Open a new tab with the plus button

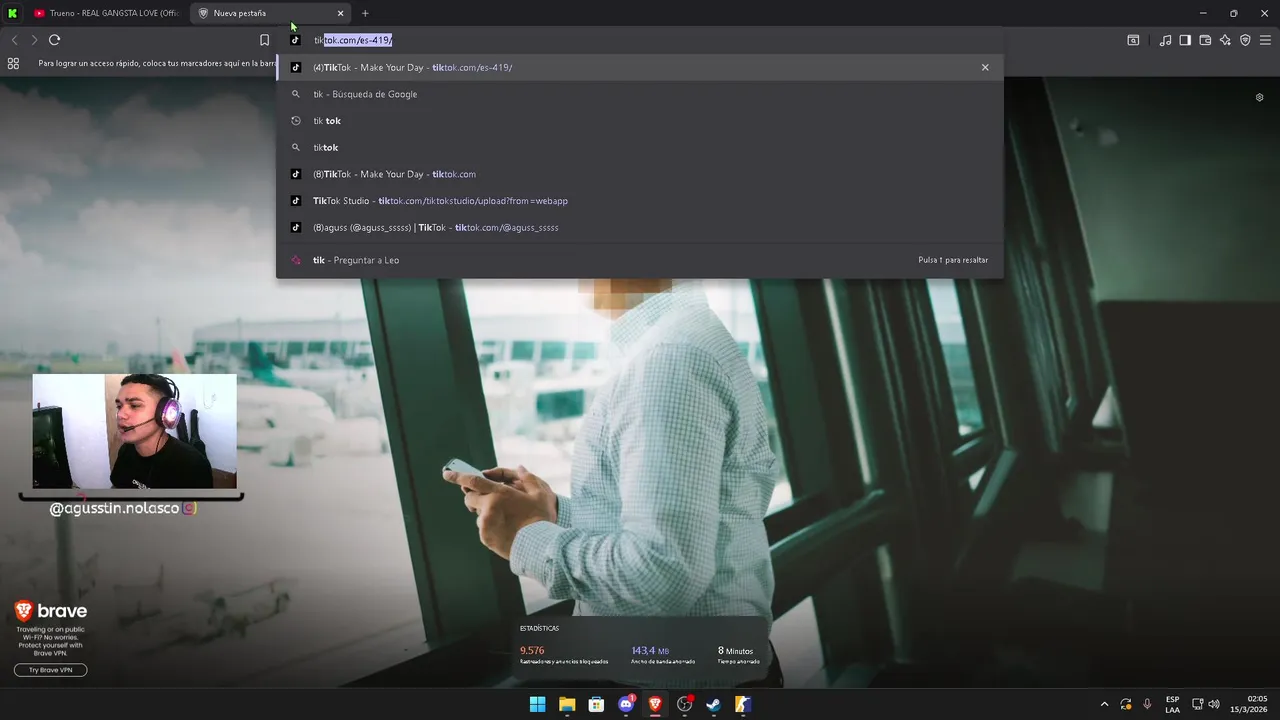(365, 13)
